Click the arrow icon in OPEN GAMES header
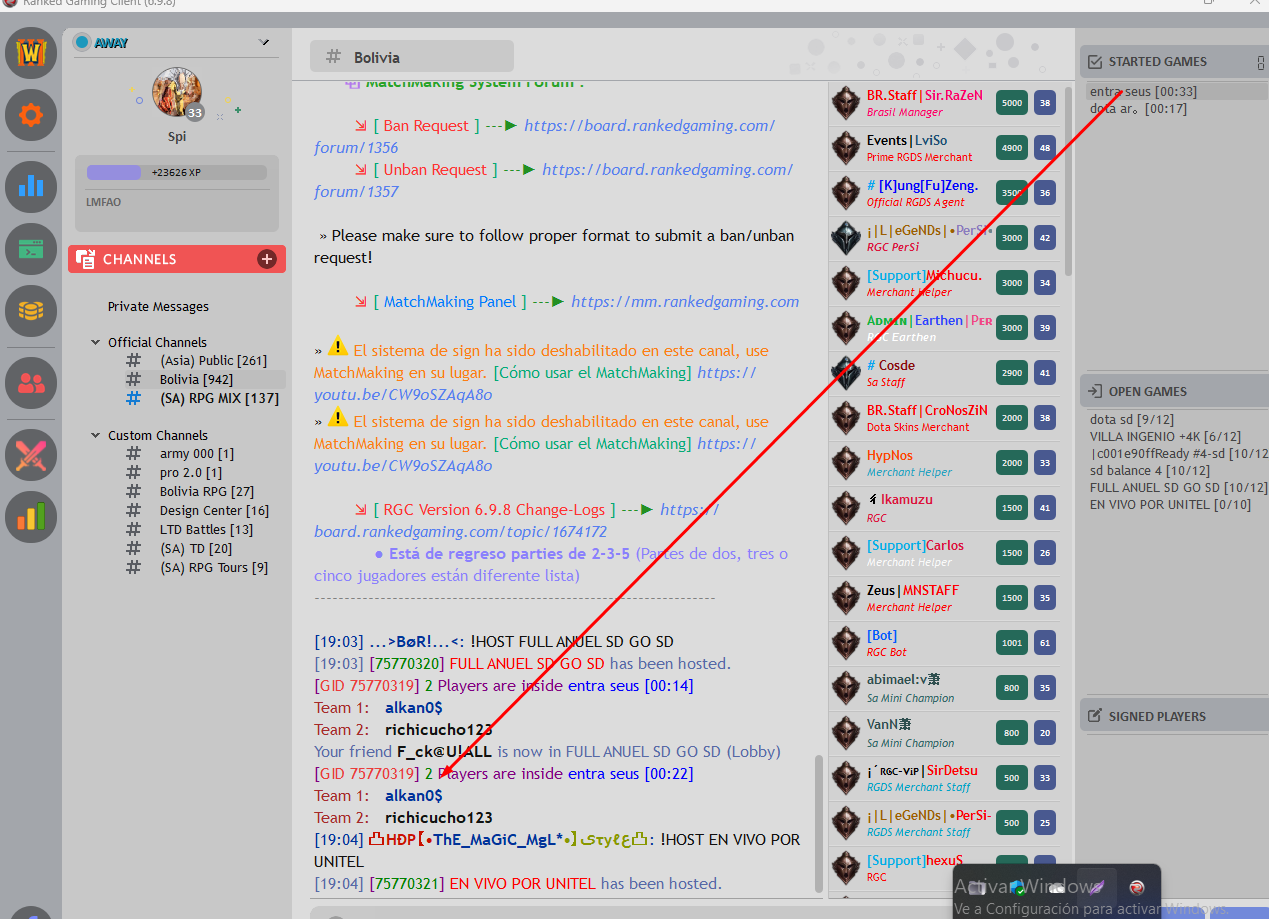This screenshot has height=919, width=1269. 1095,392
